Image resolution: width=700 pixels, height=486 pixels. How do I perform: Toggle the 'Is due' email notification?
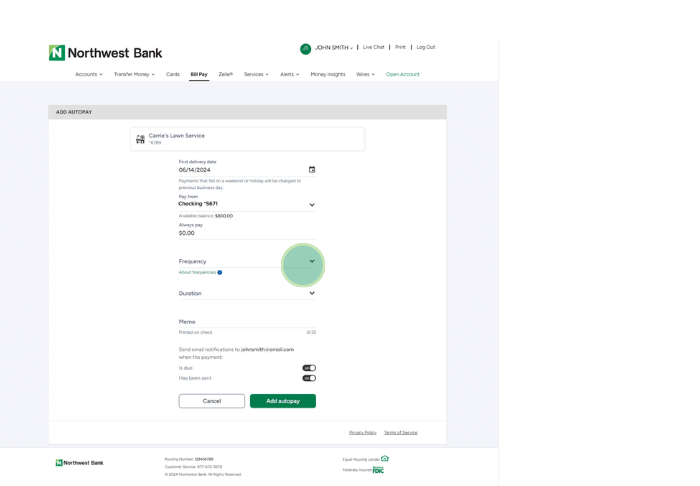[309, 368]
